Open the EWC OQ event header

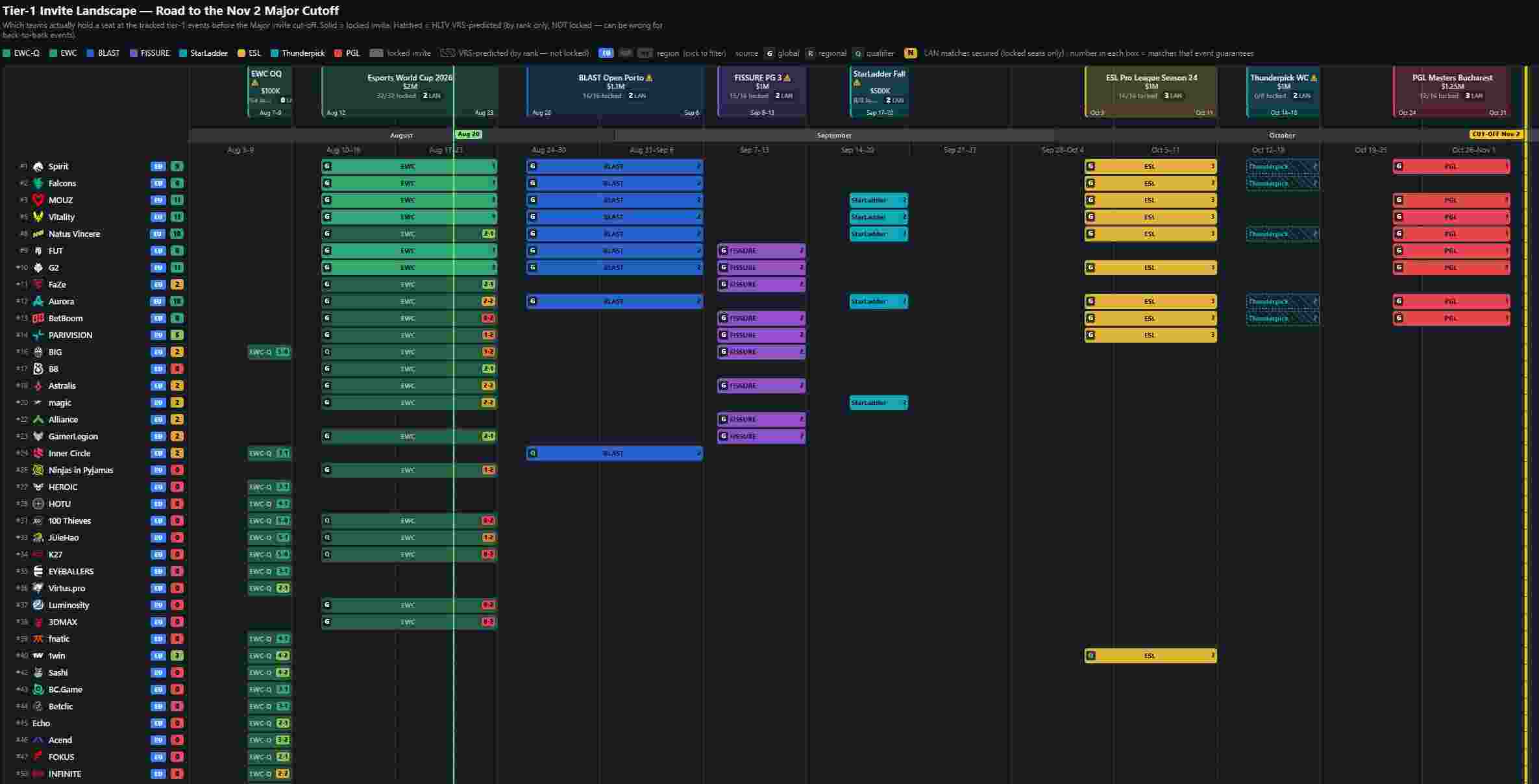pos(270,92)
